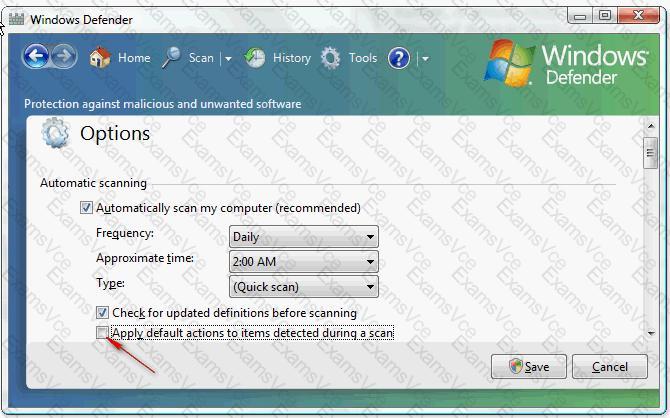The height and width of the screenshot is (418, 670).
Task: Maximize the Windows Defender window
Action: 605,16
